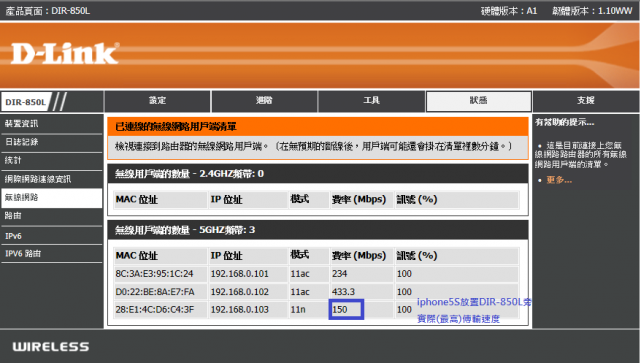Click the D-Link logo
640x363 pixels.
pyautogui.click(x=65, y=53)
